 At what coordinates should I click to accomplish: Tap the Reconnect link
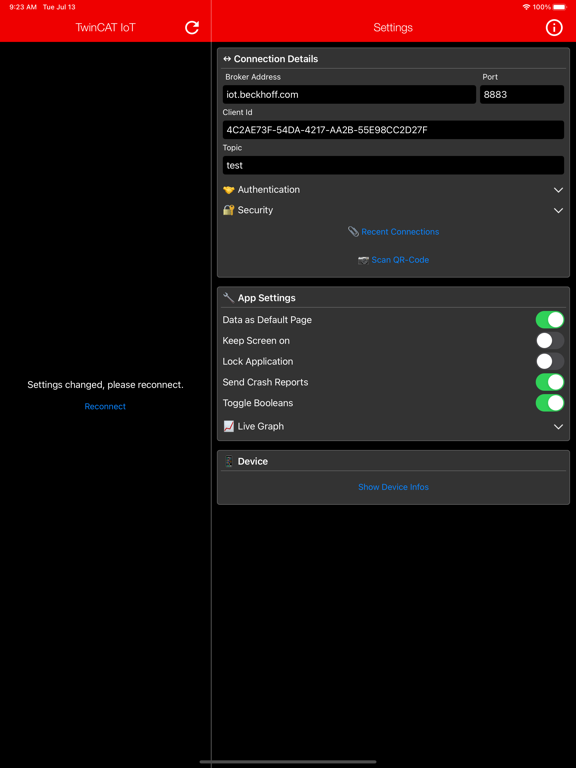point(105,407)
